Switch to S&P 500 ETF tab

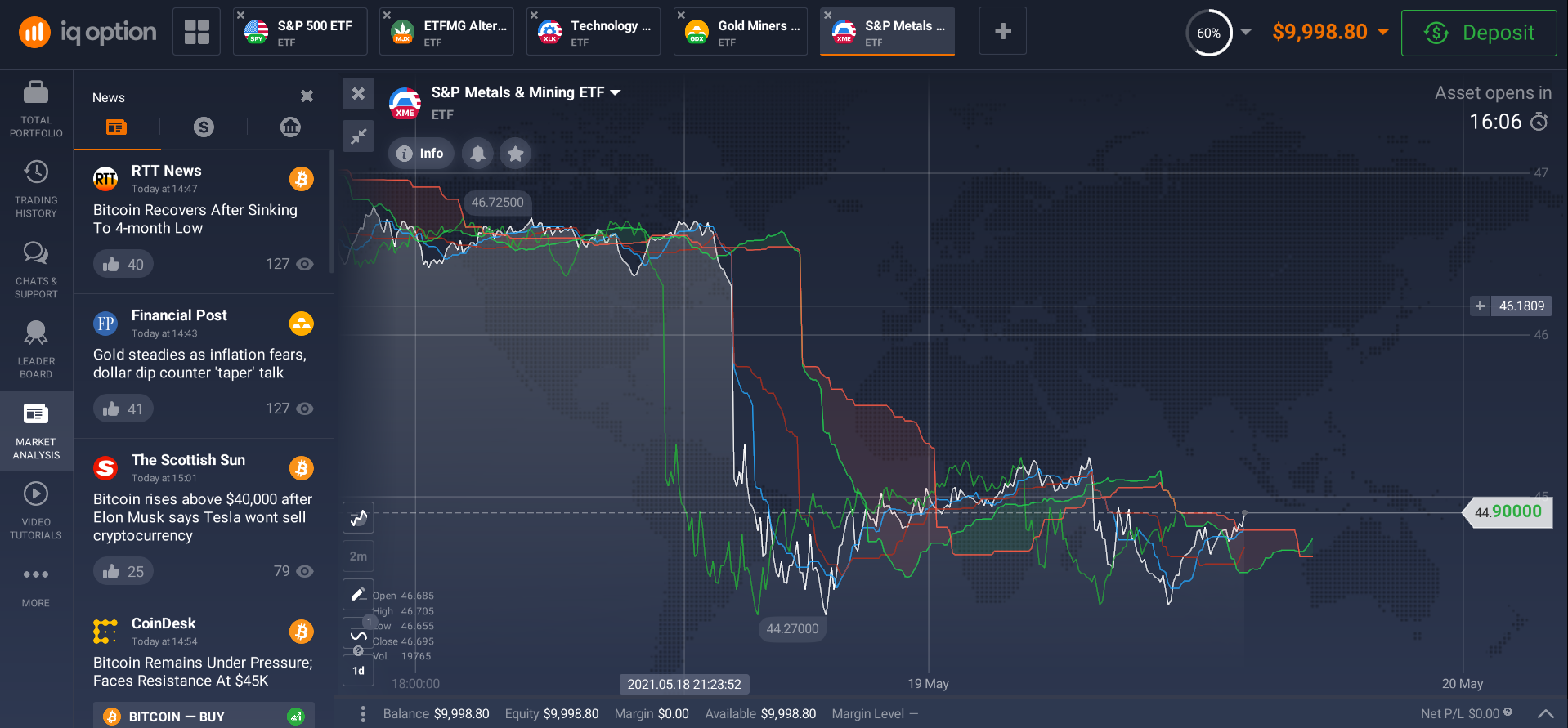point(300,32)
